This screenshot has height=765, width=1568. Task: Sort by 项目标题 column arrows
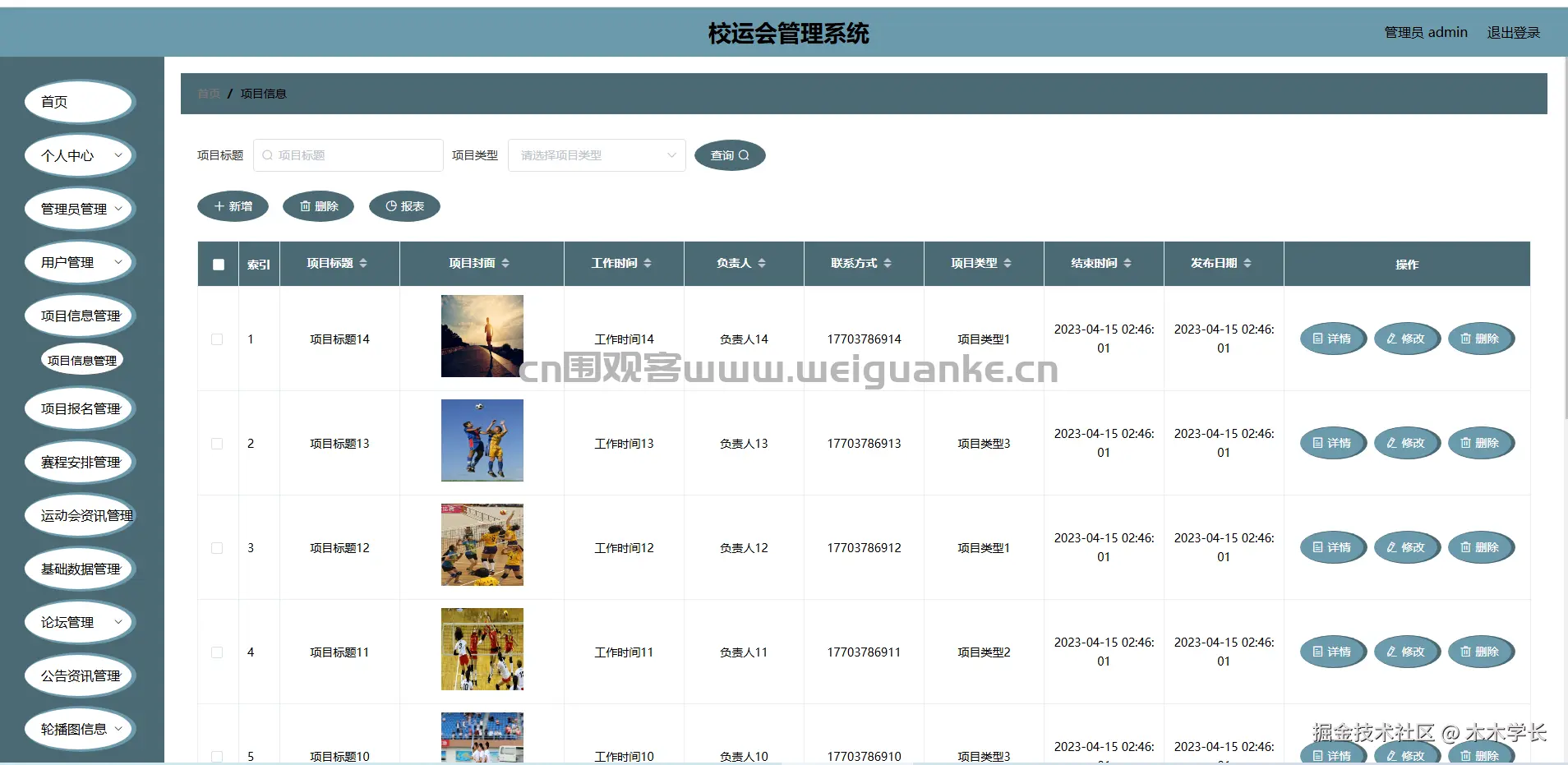(363, 263)
